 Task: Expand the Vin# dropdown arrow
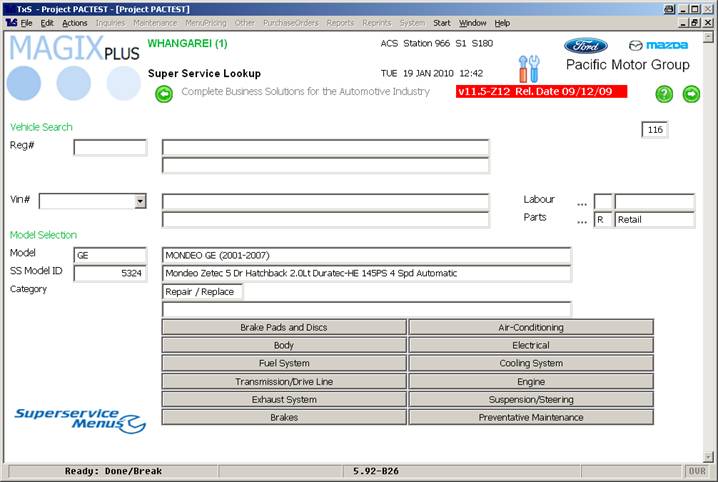point(140,201)
